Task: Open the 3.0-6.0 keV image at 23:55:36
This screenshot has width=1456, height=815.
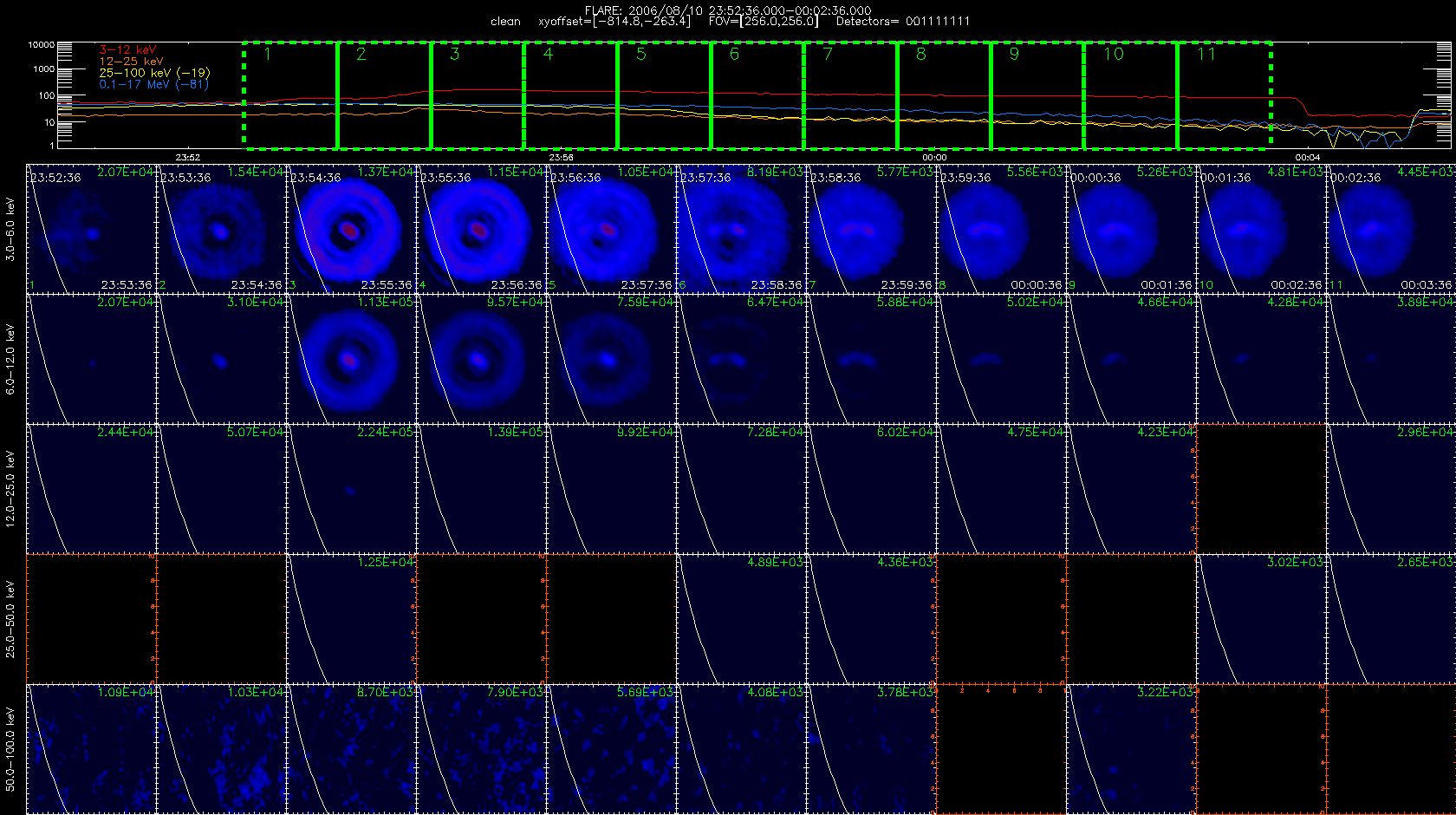Action: (x=482, y=229)
